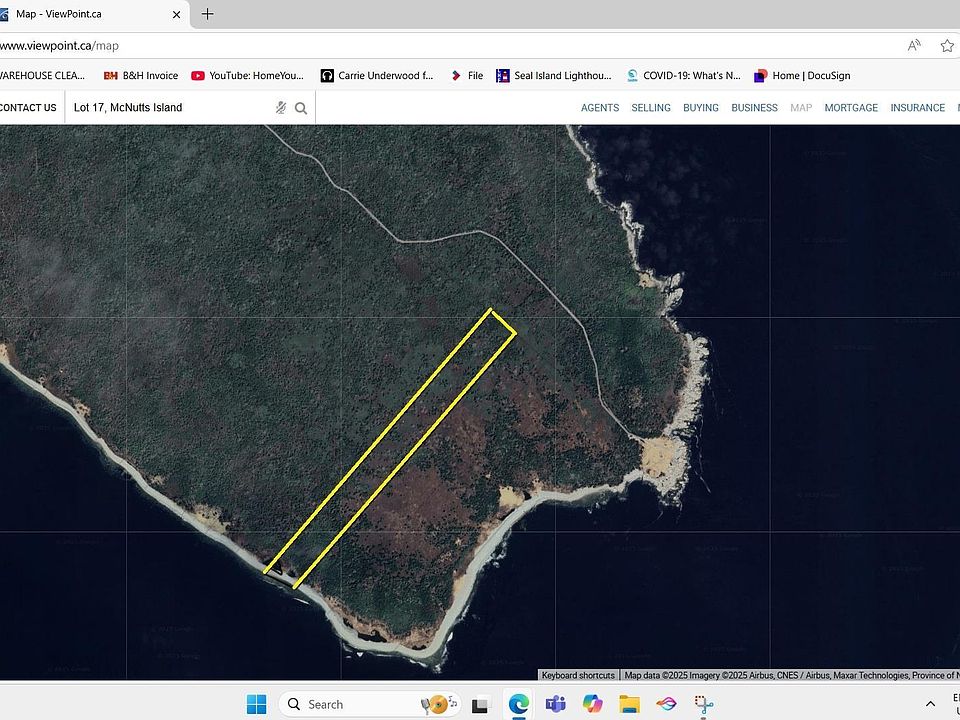This screenshot has width=960, height=720.
Task: Click the search magnifier icon in ViewPoint
Action: pyautogui.click(x=301, y=108)
